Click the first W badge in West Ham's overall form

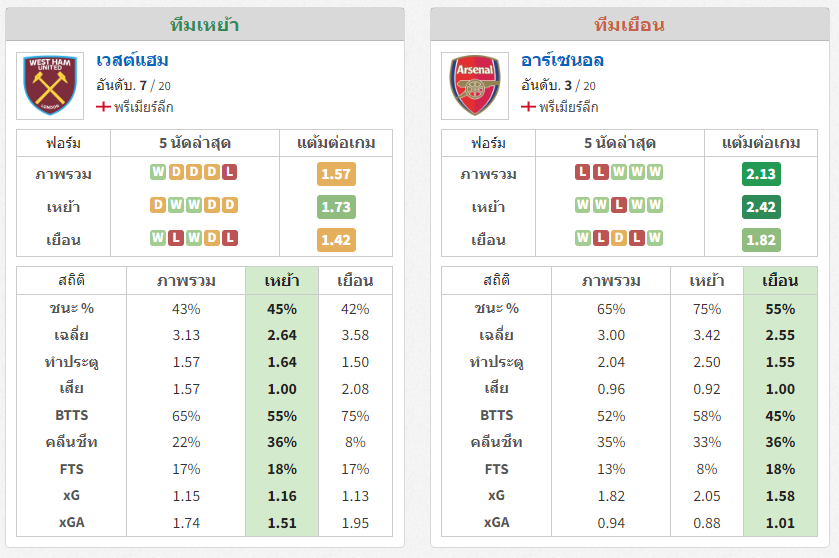(x=158, y=172)
